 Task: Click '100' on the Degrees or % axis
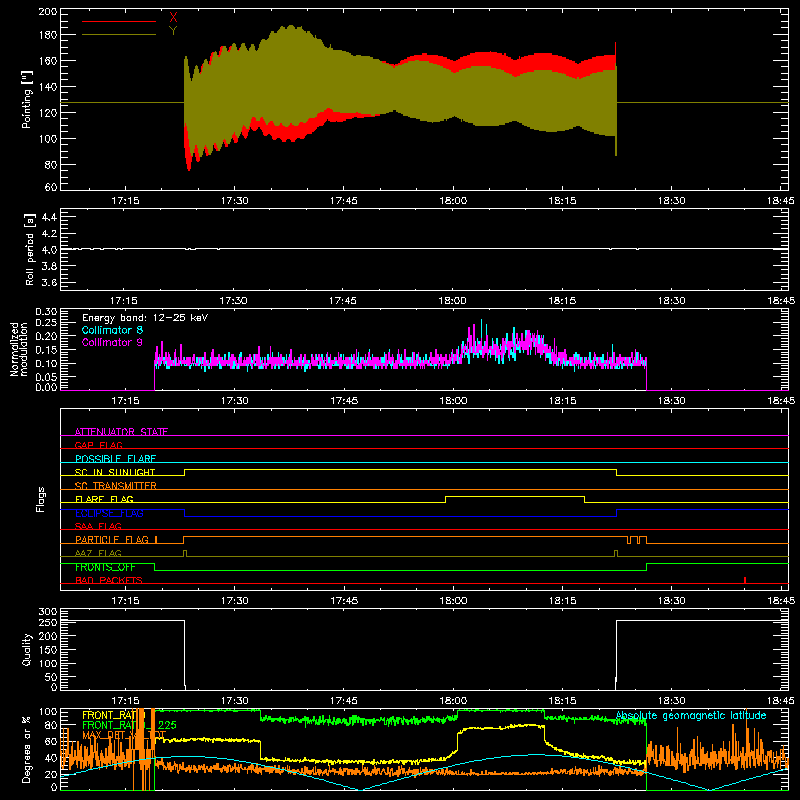click(47, 712)
